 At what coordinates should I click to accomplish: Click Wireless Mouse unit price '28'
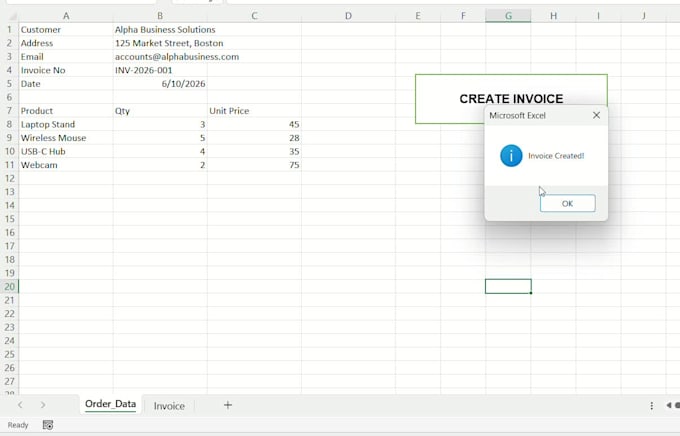(254, 138)
